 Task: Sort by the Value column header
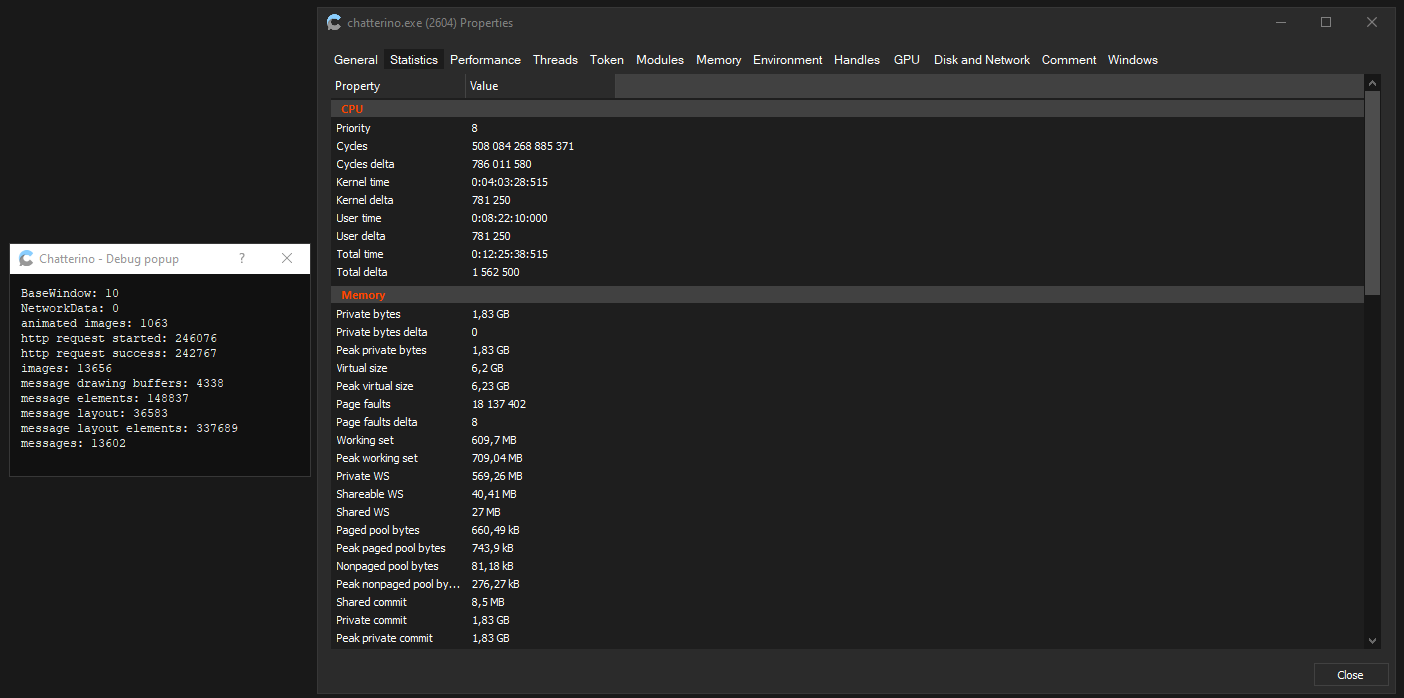(x=540, y=86)
